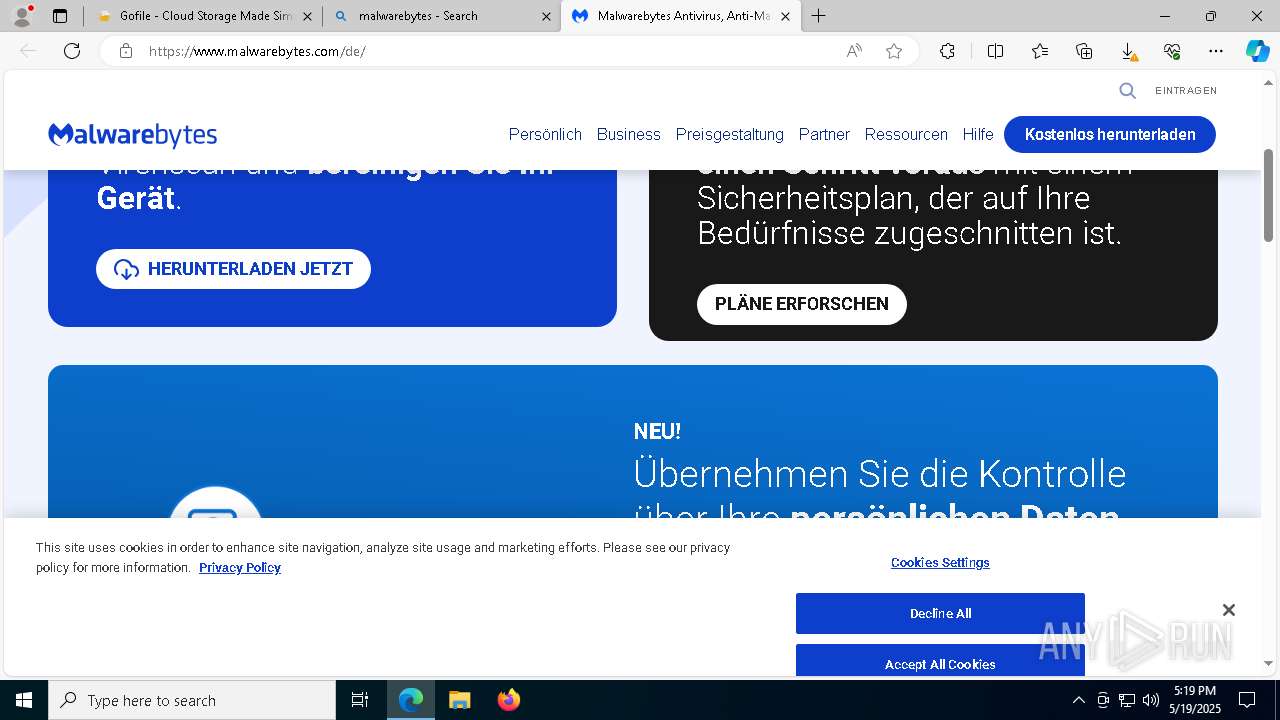This screenshot has height=720, width=1280.
Task: Click Kostenlos herunterladen button
Action: pos(1110,134)
